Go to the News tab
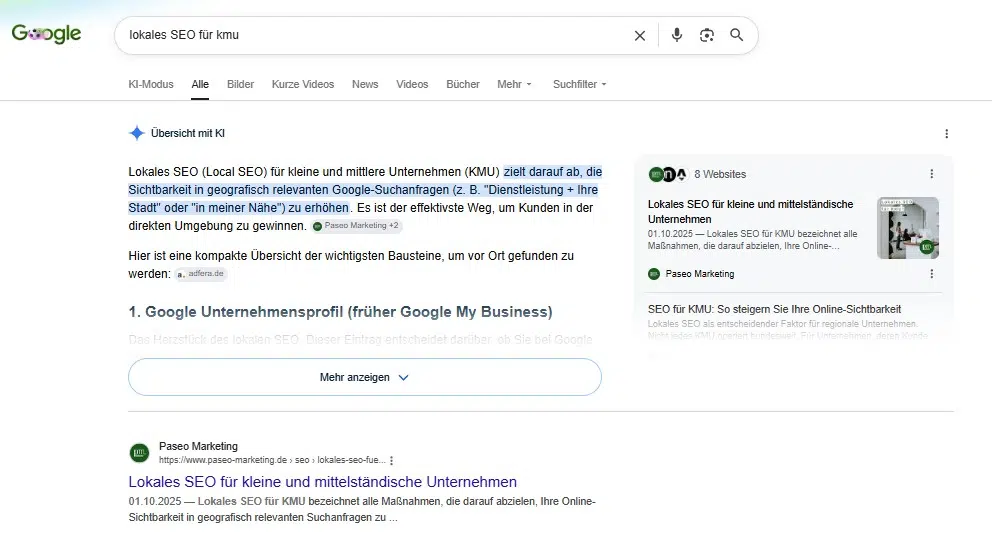 [x=365, y=84]
